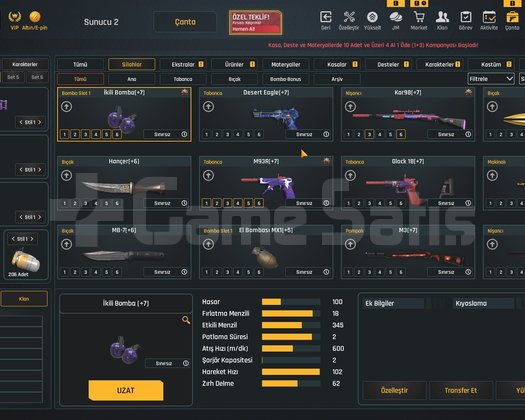The height and width of the screenshot is (420, 525).
Task: Click the Geri back icon
Action: pos(325,17)
